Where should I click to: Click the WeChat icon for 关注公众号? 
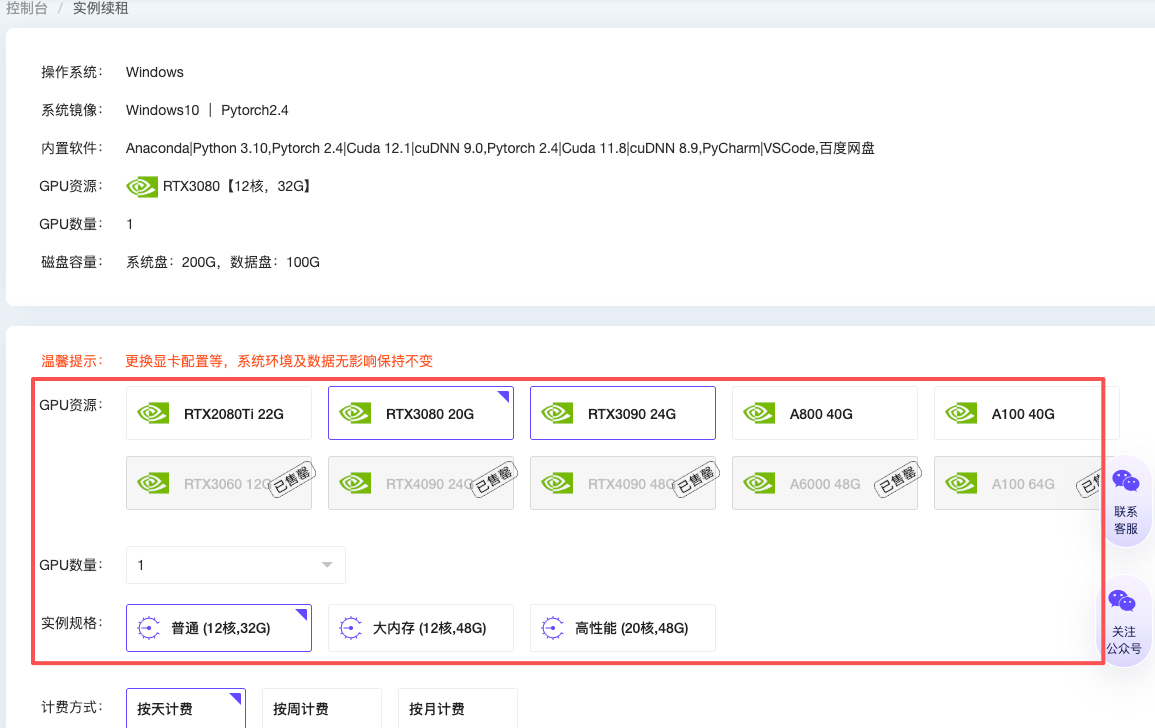pos(1122,602)
